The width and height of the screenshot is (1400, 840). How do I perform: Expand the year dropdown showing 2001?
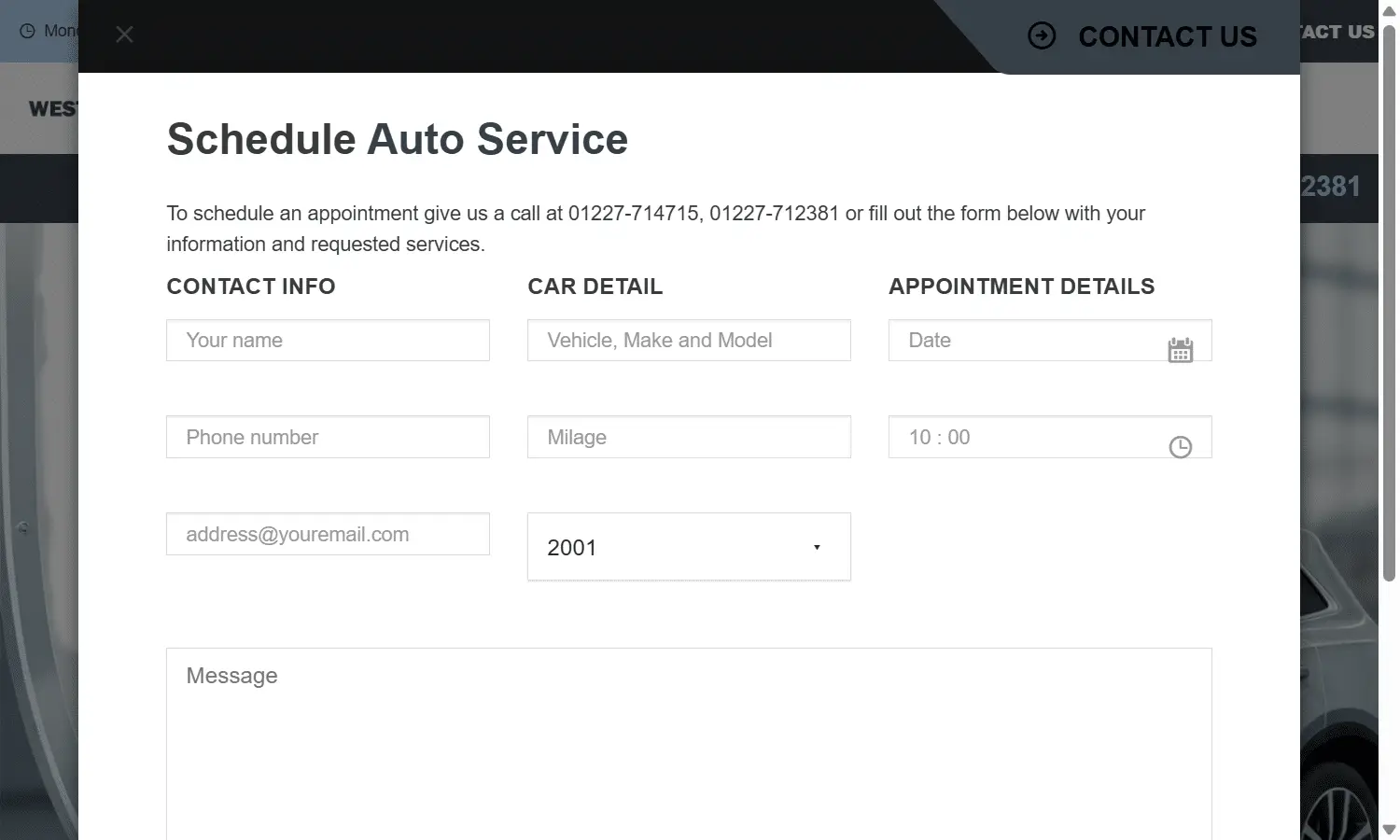(689, 547)
